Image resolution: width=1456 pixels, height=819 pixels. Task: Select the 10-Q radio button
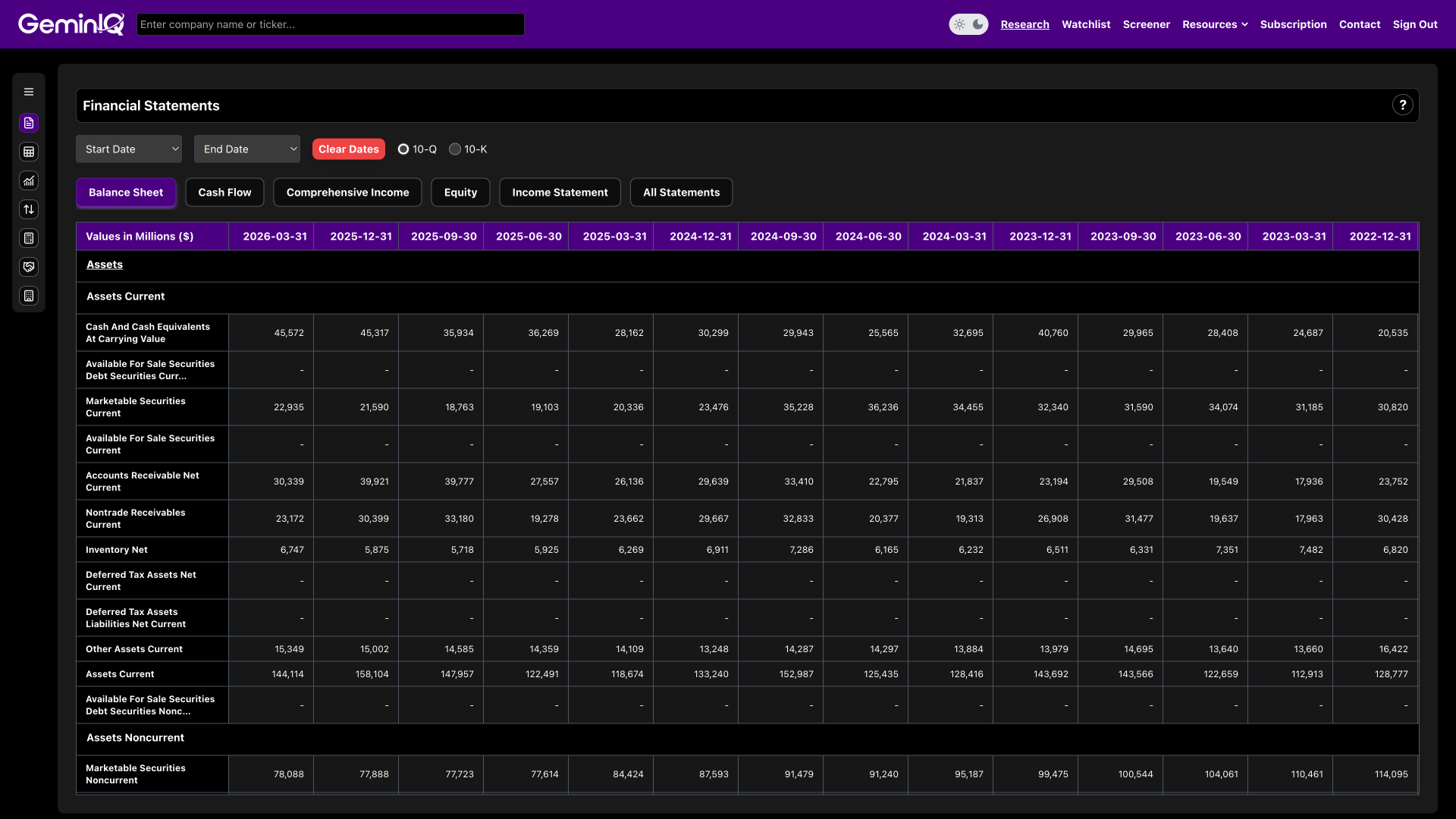coord(403,149)
